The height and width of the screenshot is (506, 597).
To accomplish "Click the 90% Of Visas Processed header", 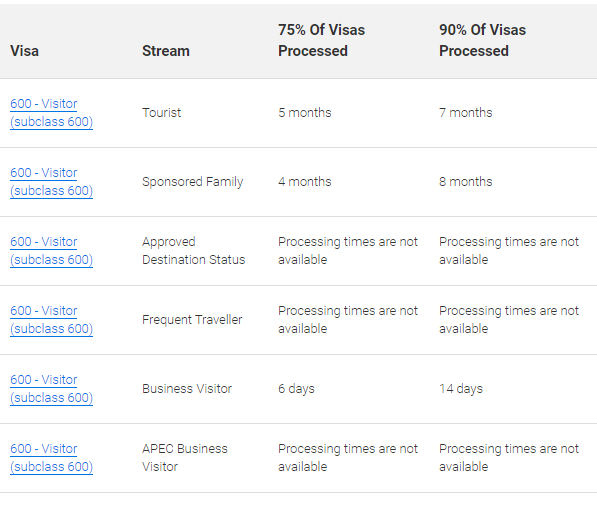I will [482, 40].
